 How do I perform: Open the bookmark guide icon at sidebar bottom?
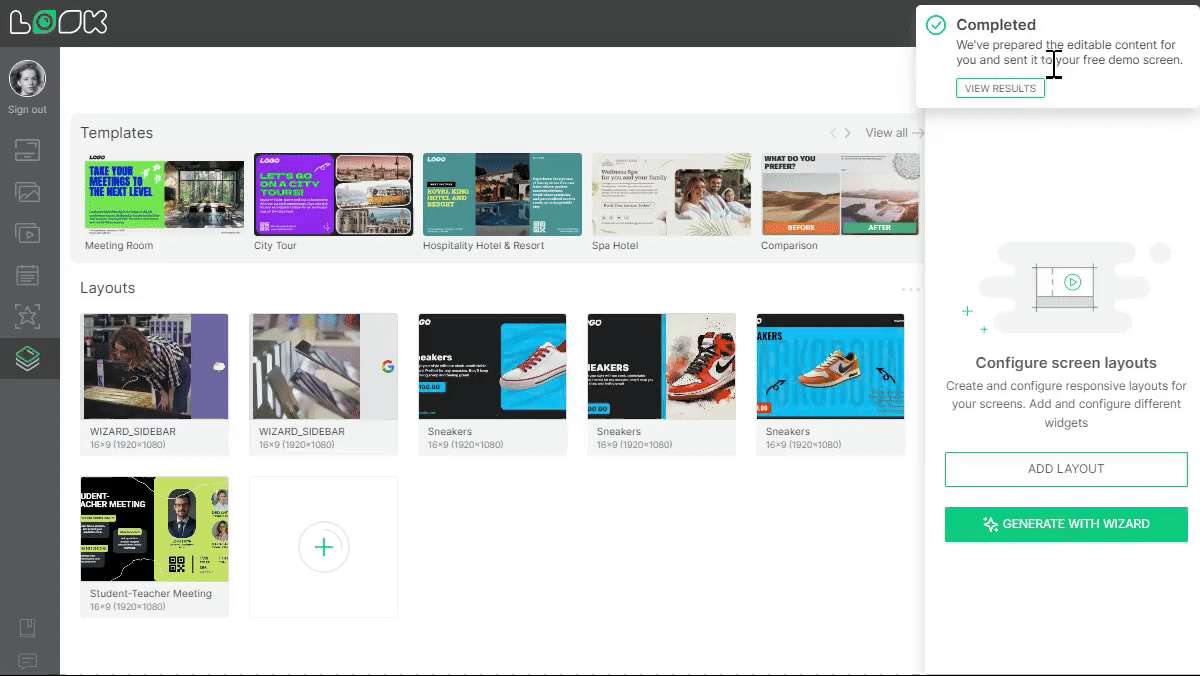click(28, 628)
